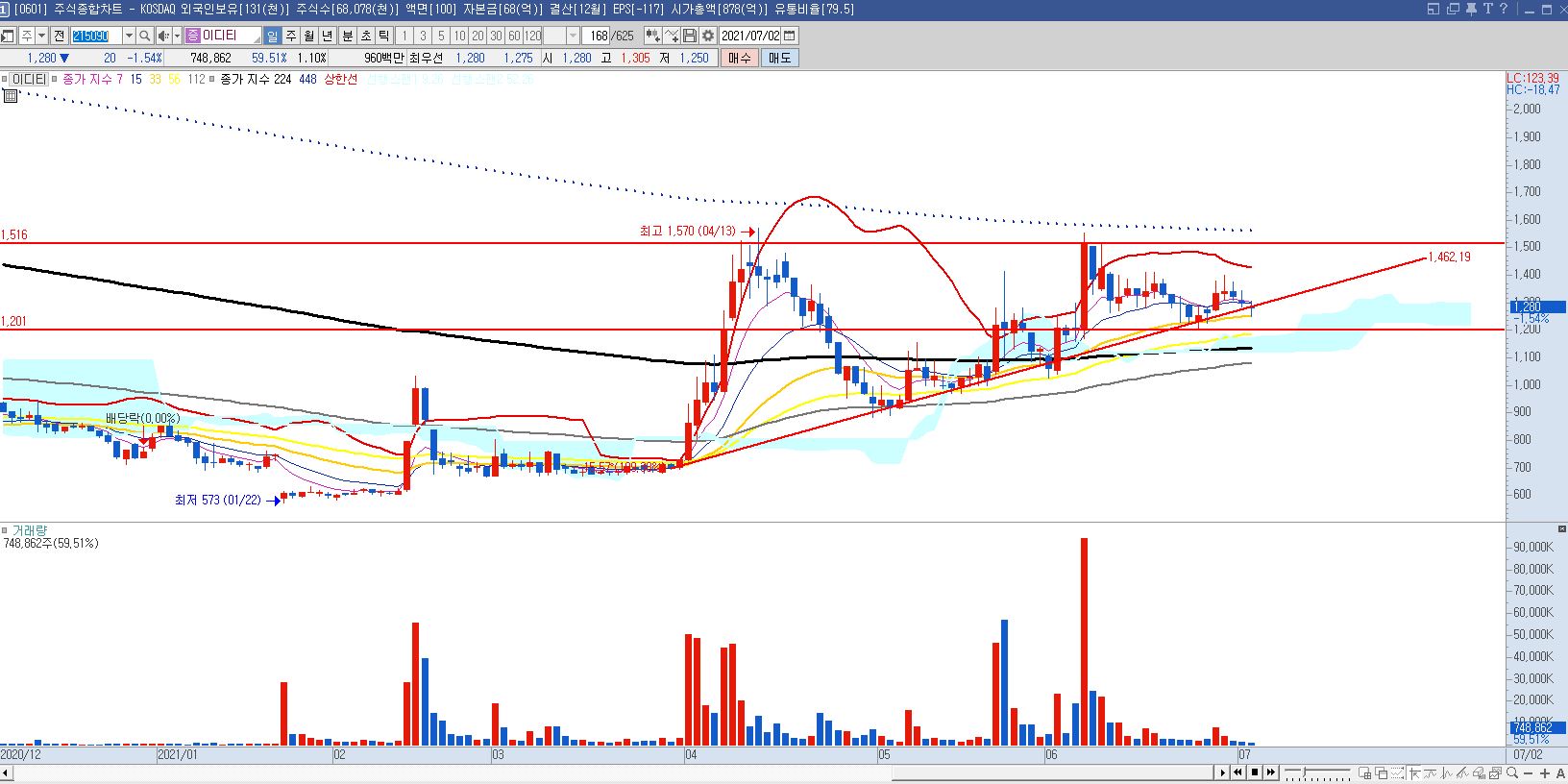Screen dimensions: 1568x784
Task: Click the bottom-left panel toggle icon in toolbar
Action: coord(8,36)
